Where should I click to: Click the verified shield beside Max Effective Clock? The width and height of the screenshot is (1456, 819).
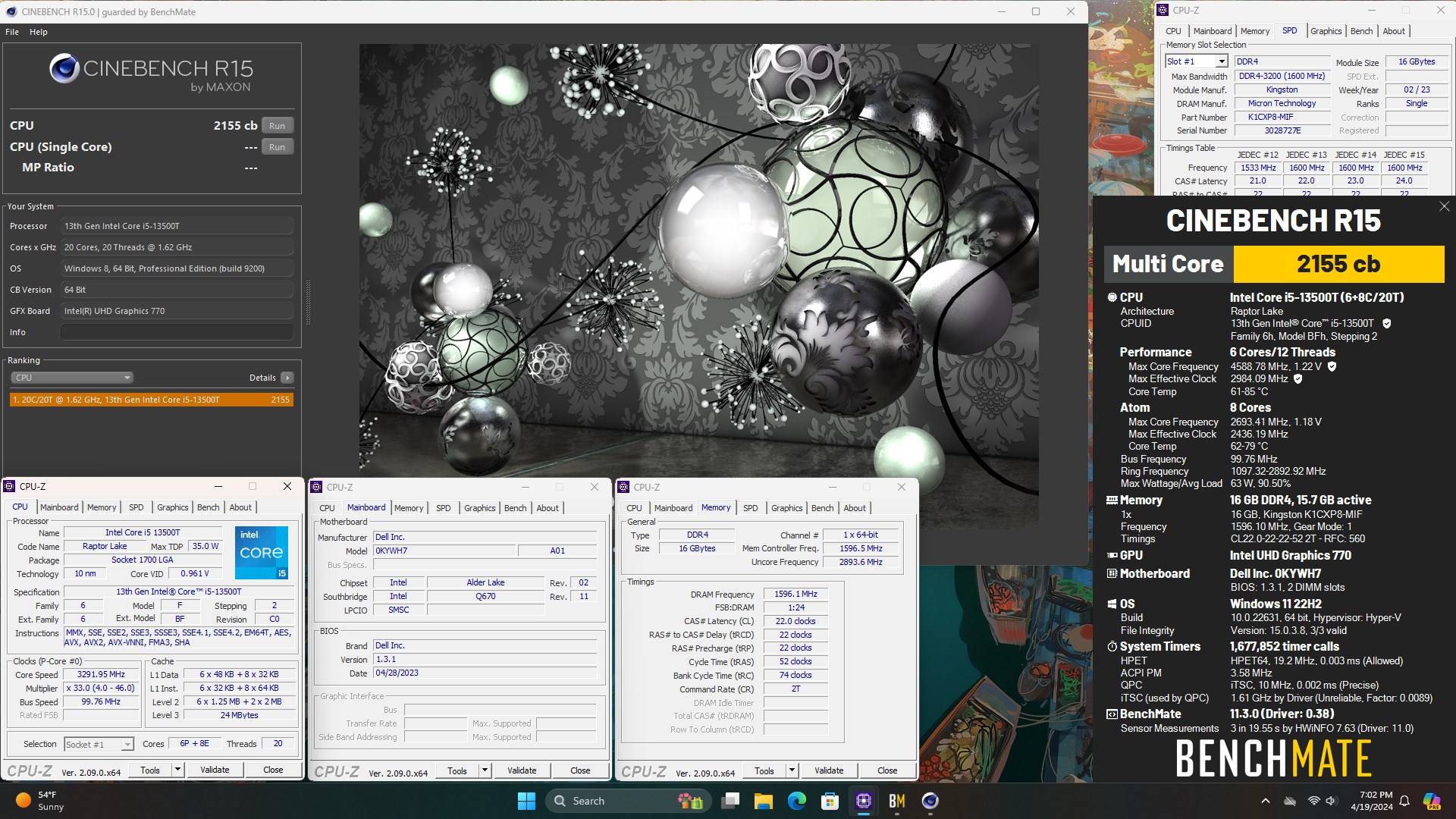click(1298, 378)
